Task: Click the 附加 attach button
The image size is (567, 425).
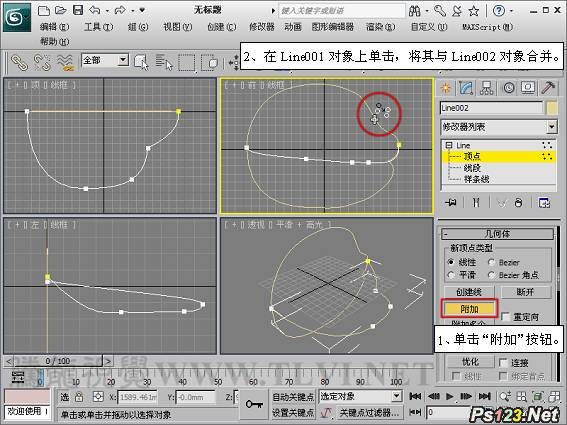Action: click(x=469, y=309)
